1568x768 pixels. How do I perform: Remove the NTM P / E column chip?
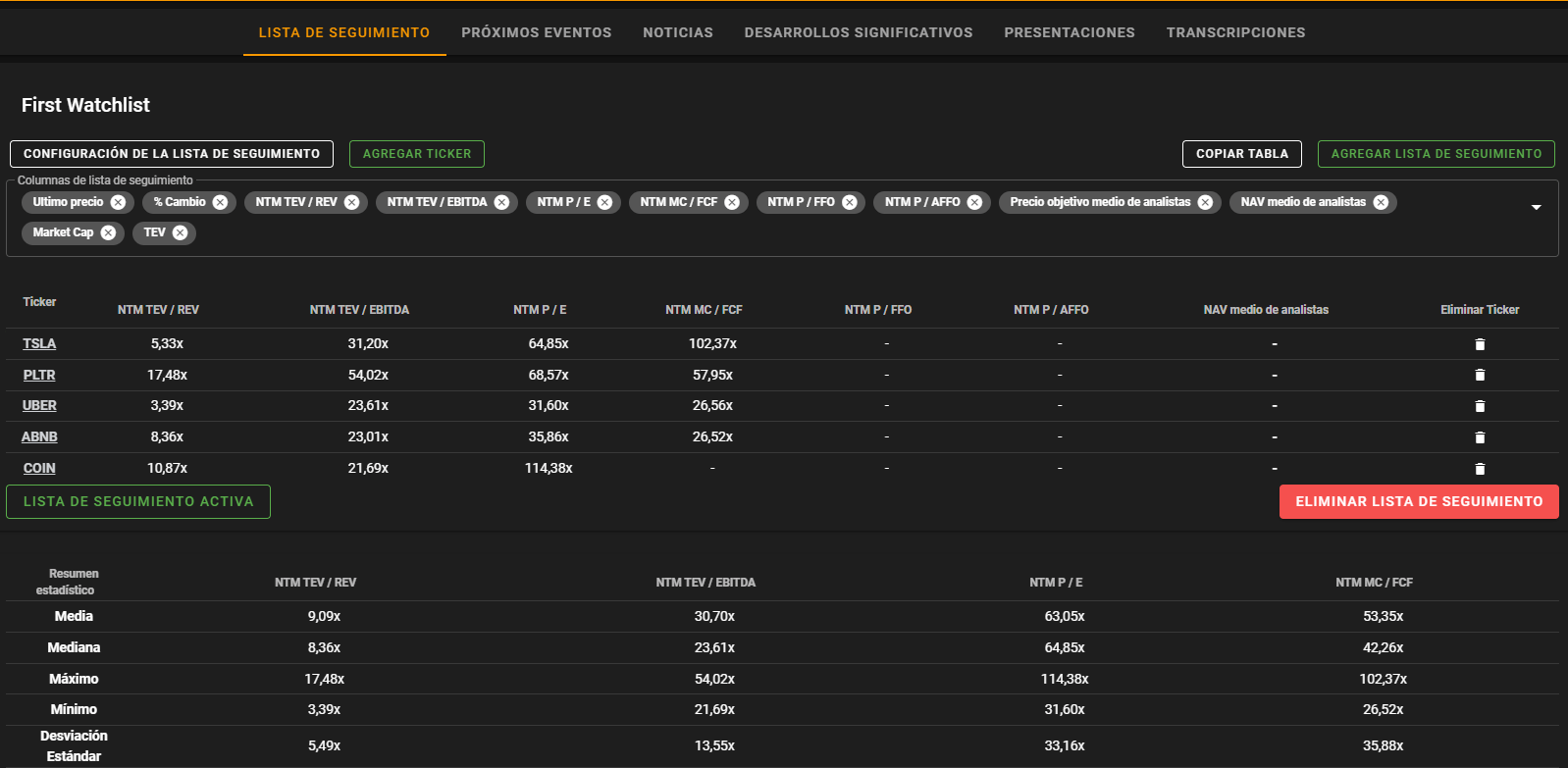click(x=604, y=202)
